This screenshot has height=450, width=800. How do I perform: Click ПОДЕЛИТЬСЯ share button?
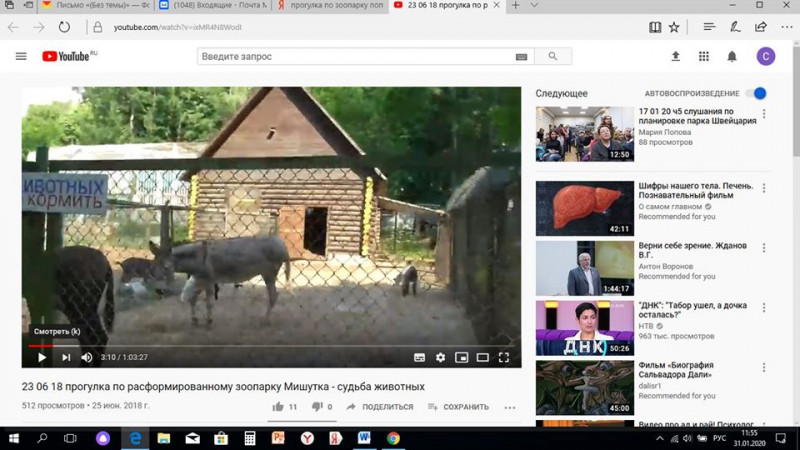coord(380,407)
